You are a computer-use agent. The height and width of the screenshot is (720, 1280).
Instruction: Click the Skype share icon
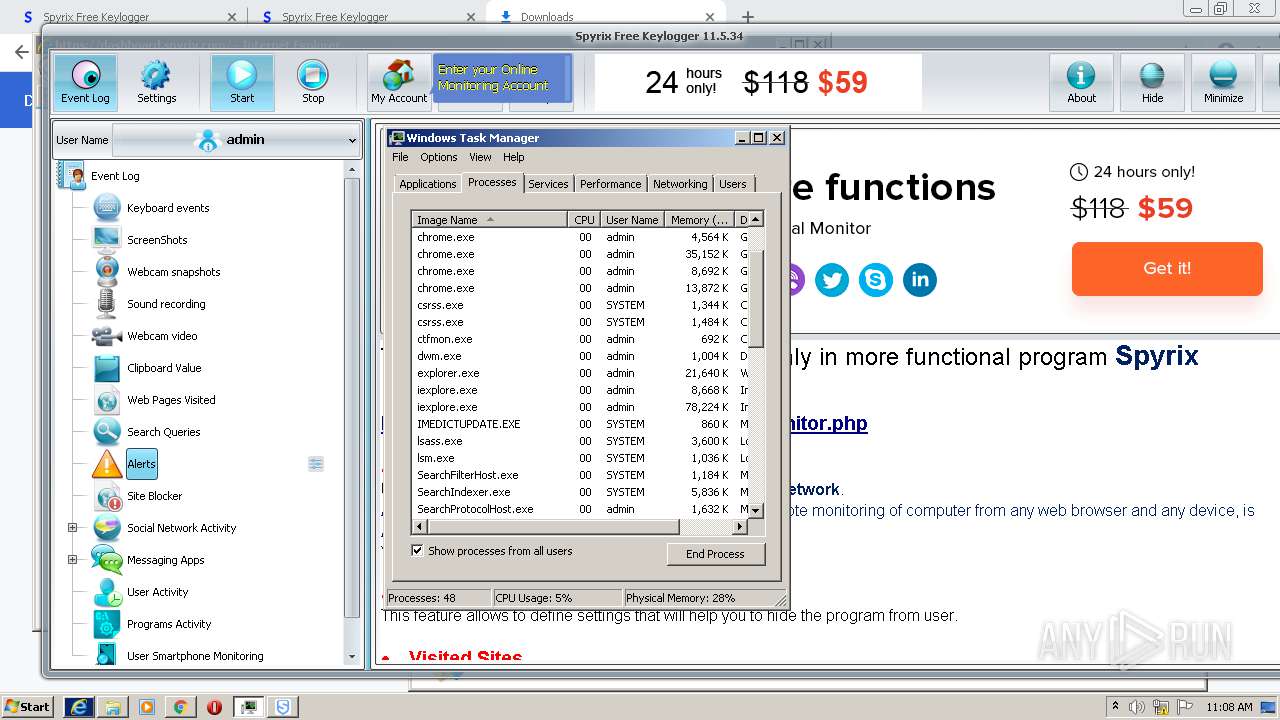876,280
